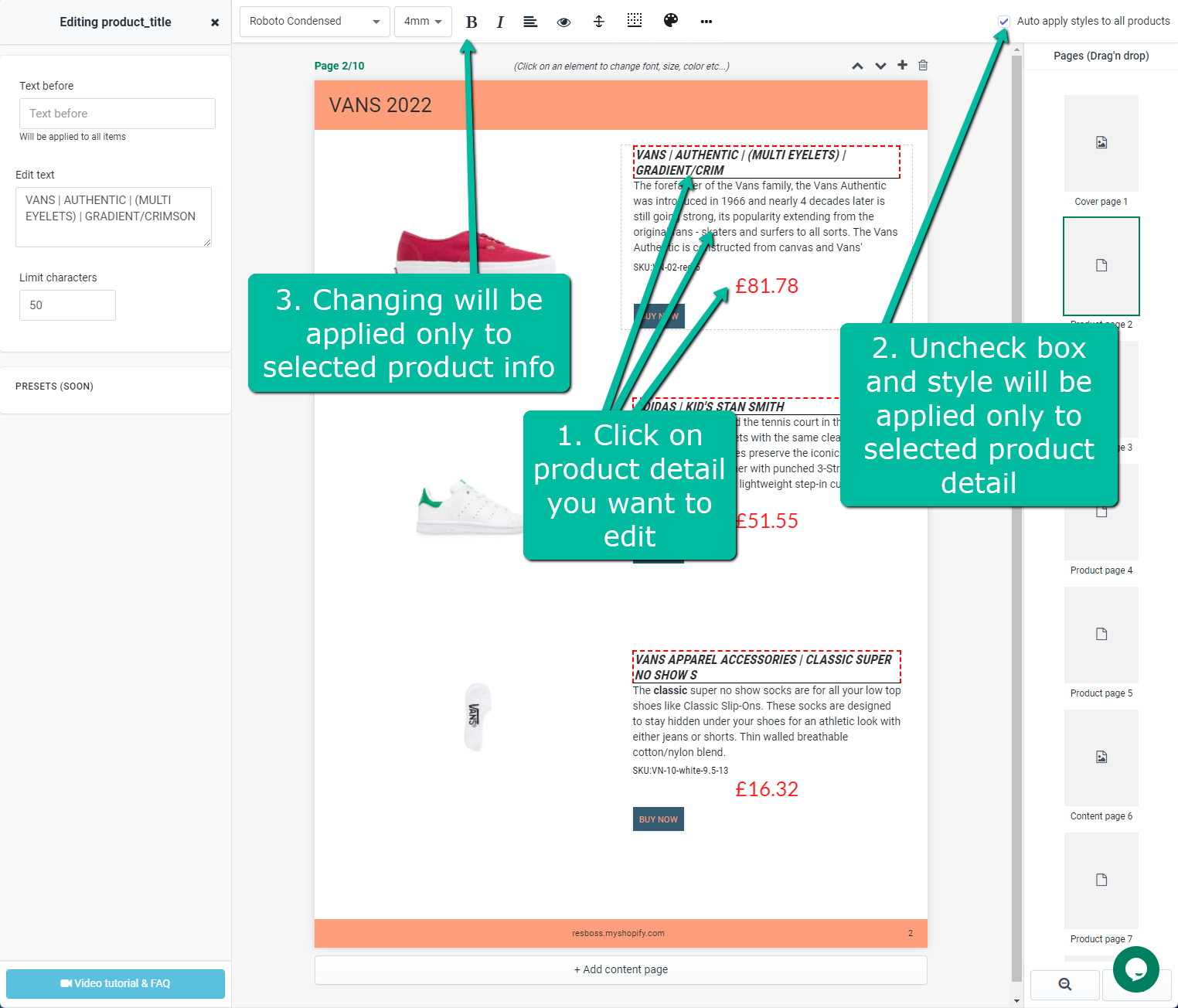Click zoom out magnifier button
The height and width of the screenshot is (1008, 1178).
tap(1065, 984)
